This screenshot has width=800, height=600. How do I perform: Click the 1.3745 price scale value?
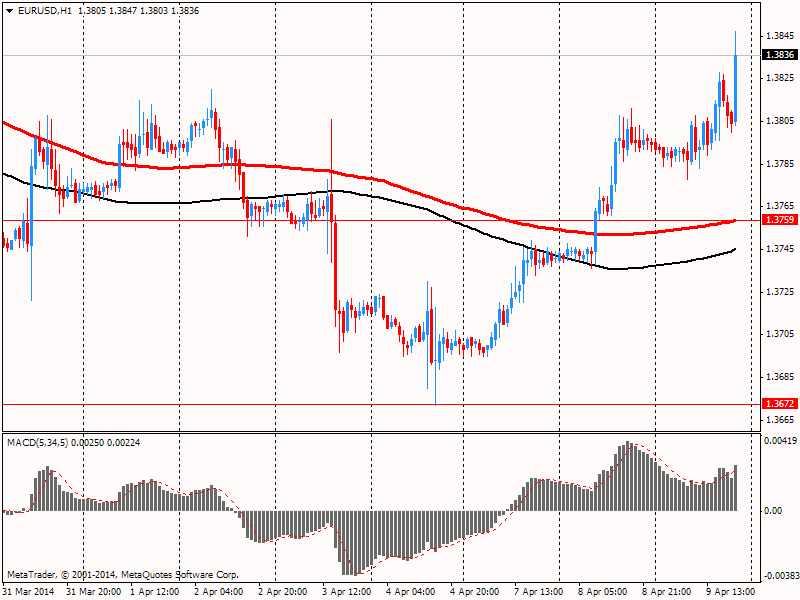pyautogui.click(x=780, y=248)
